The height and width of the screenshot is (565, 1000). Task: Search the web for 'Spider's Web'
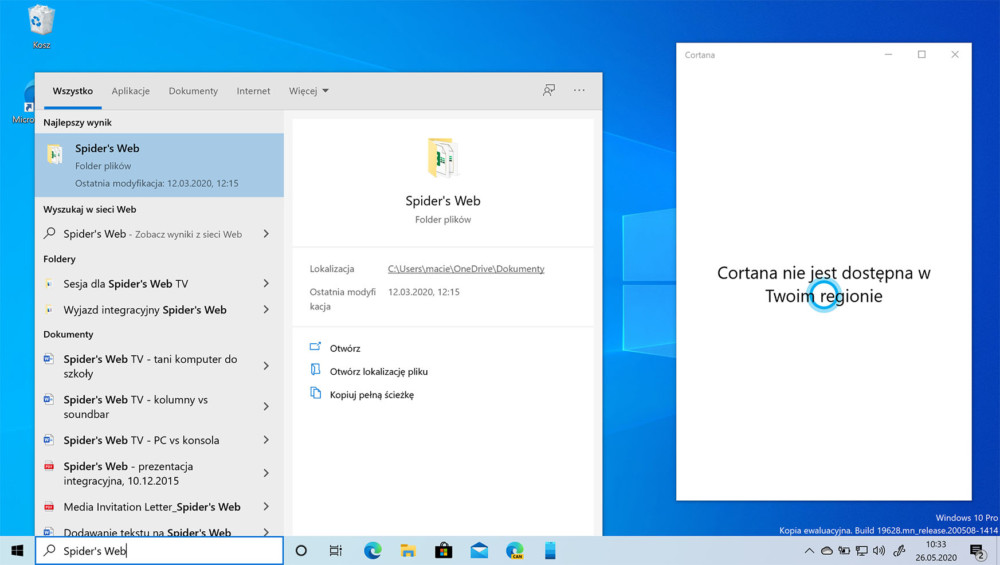click(x=146, y=234)
